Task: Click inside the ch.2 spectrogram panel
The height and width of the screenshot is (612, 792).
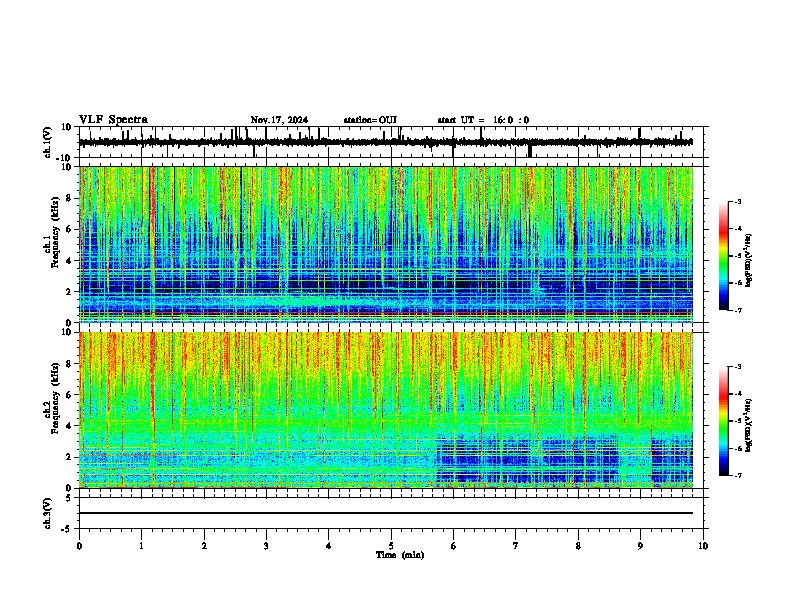Action: coord(386,410)
